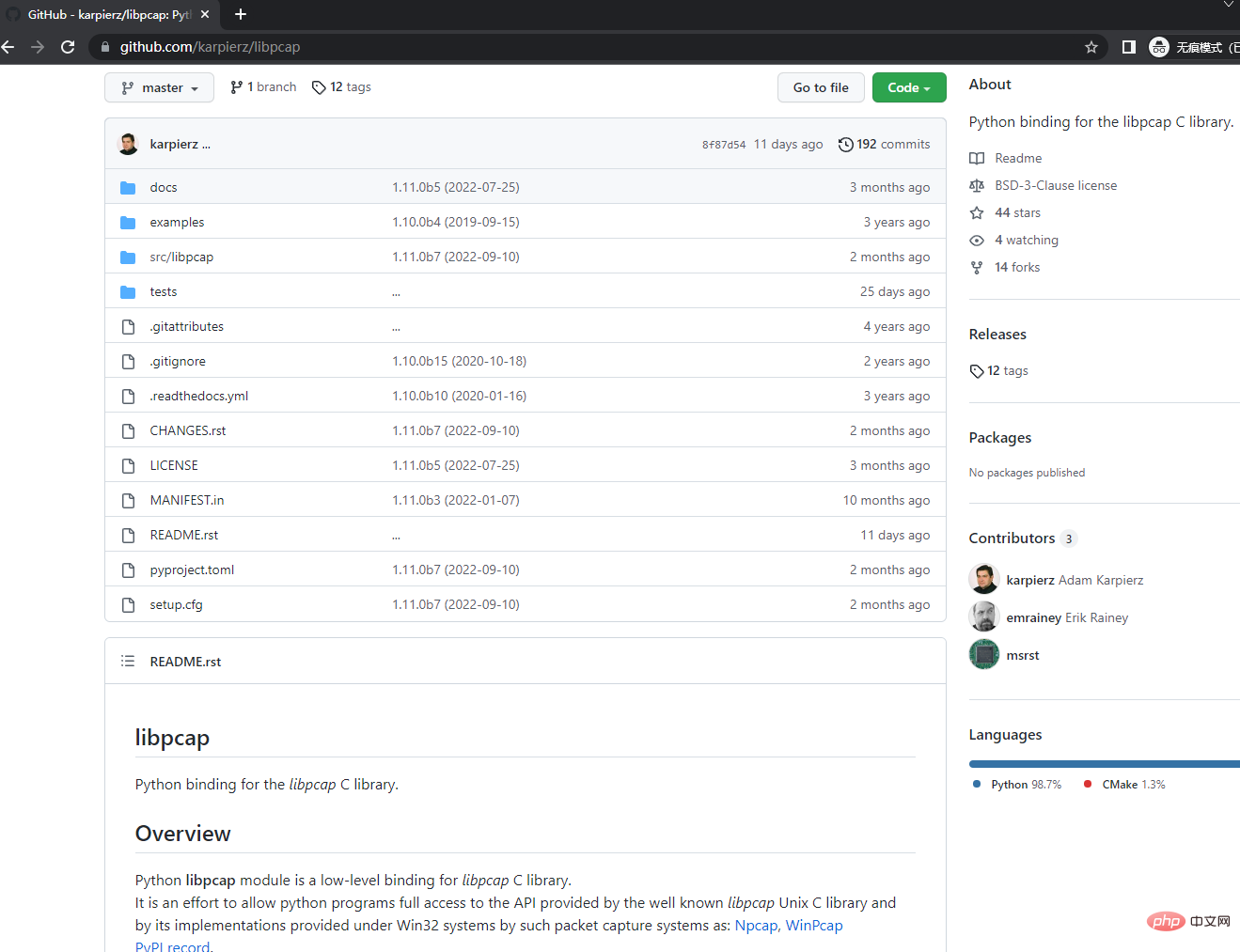Bookmark this page with the star icon
Viewport: 1240px width, 952px height.
(1091, 47)
